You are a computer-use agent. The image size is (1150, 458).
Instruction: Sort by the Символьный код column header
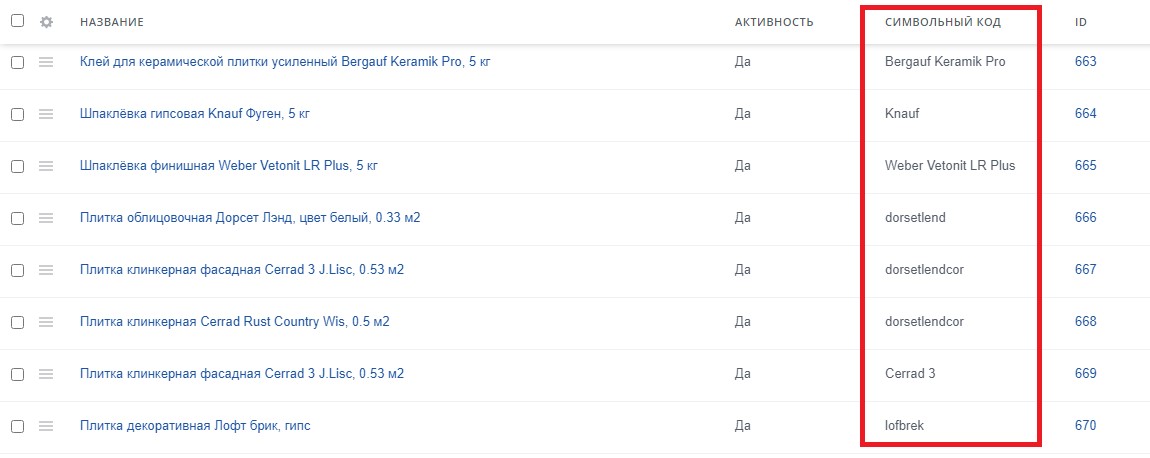(x=943, y=22)
